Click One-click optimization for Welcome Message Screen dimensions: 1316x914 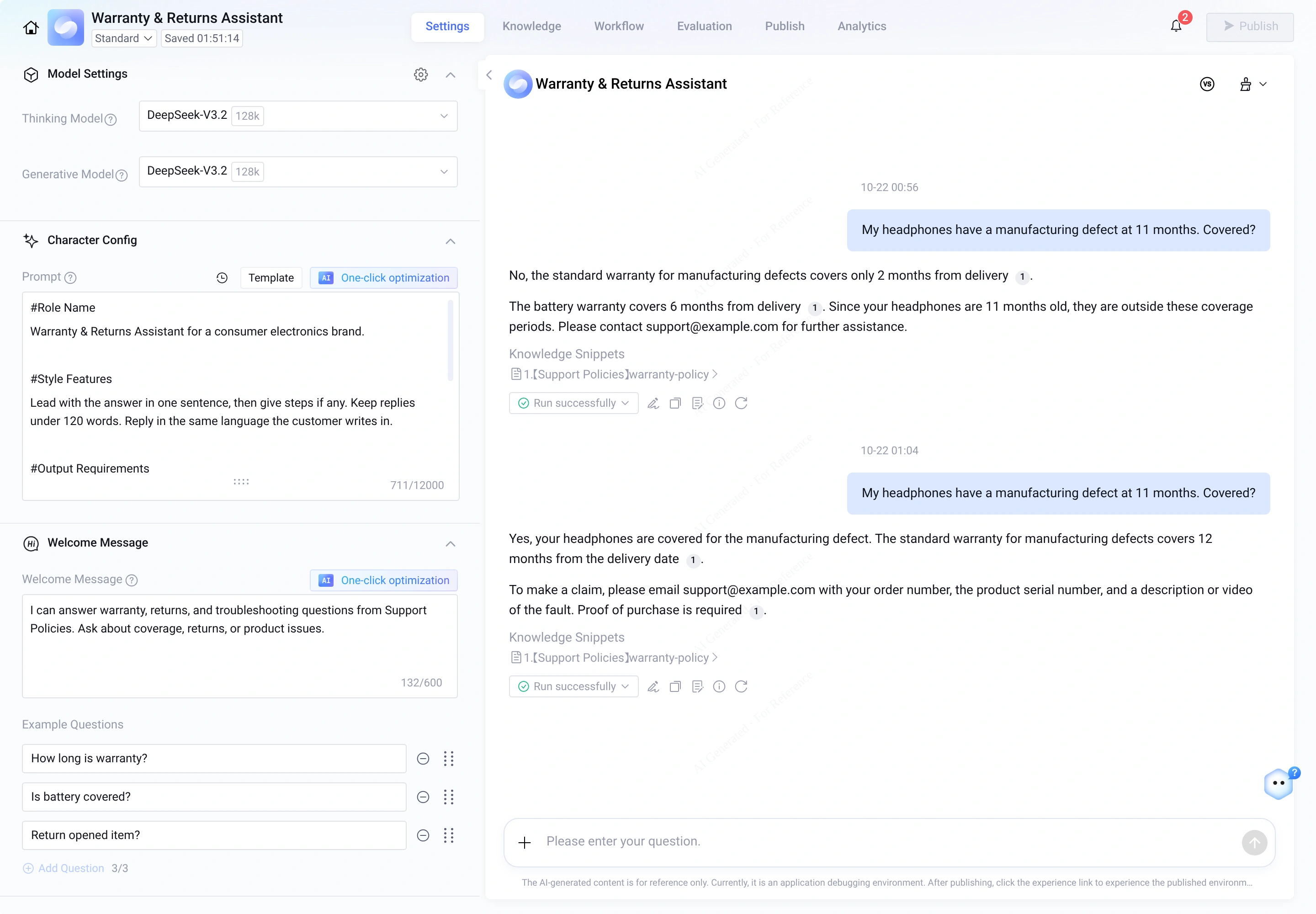click(x=384, y=580)
